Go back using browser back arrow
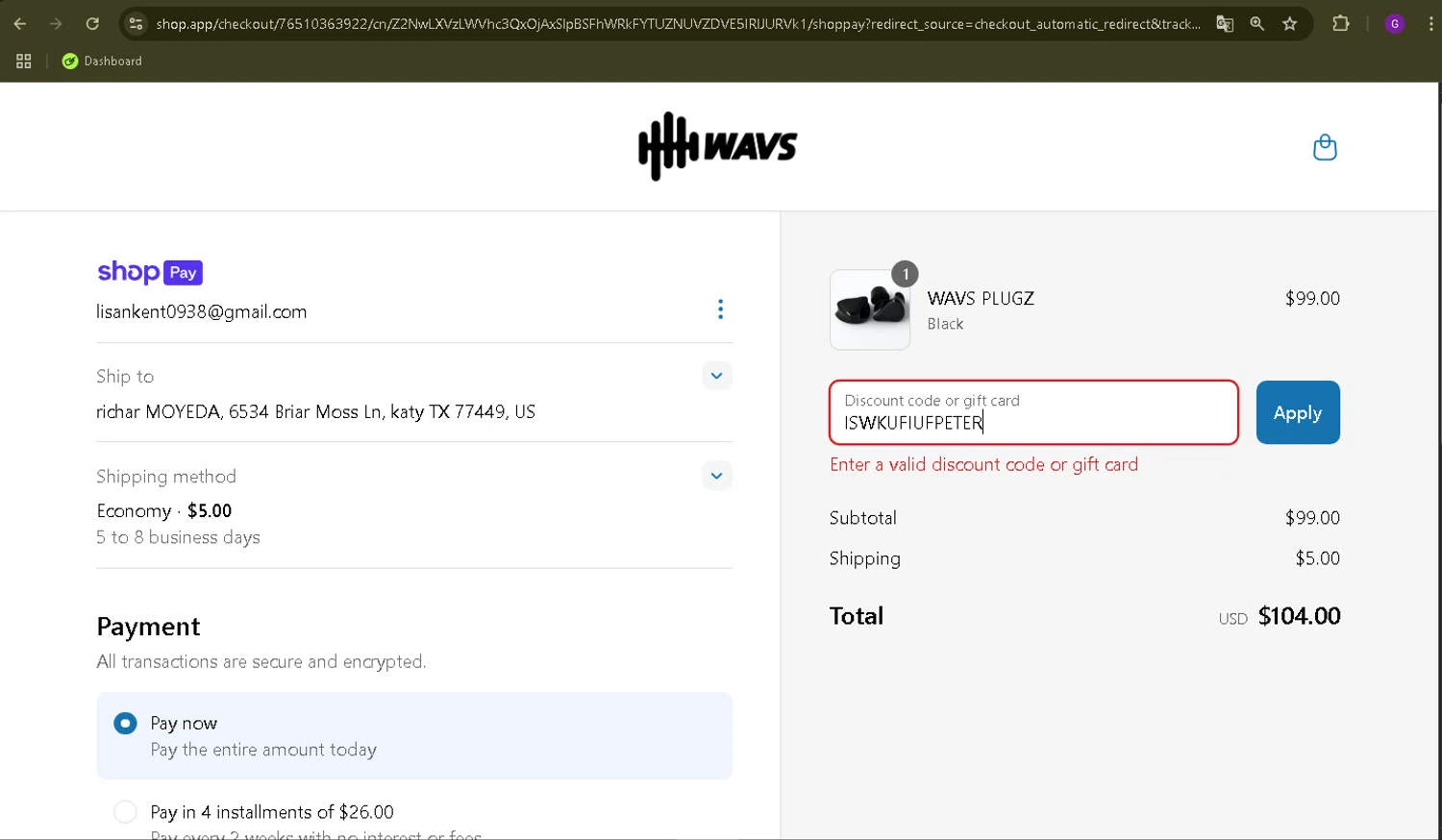This screenshot has height=840, width=1442. (20, 24)
